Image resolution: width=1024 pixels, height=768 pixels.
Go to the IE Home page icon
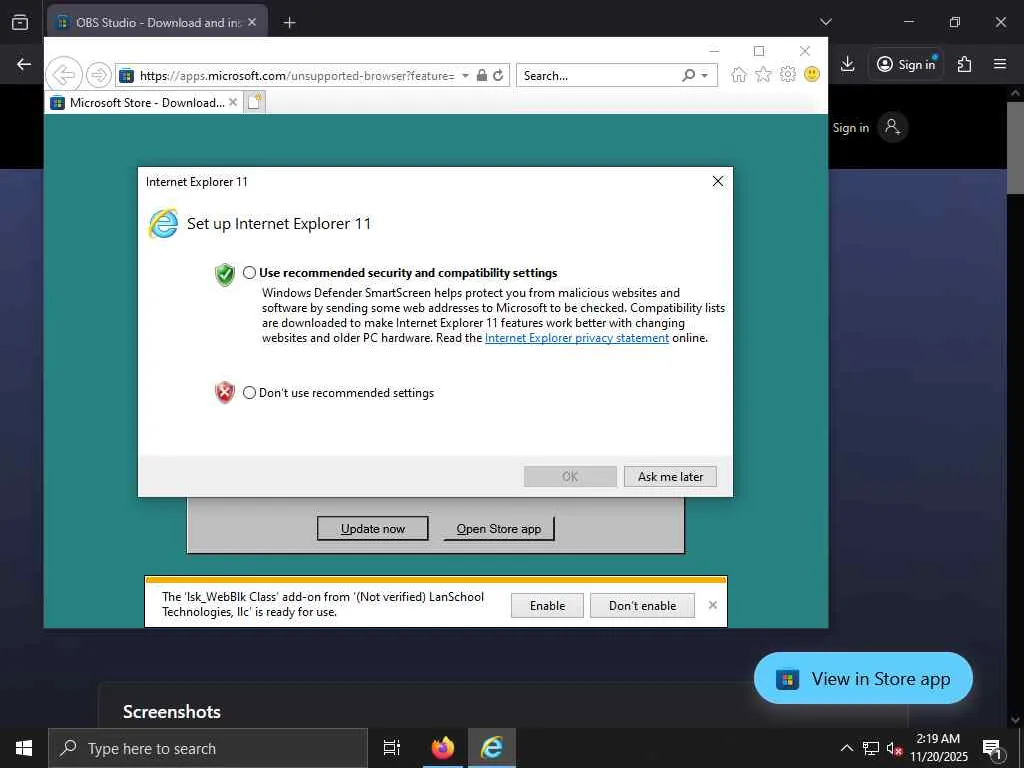coord(739,74)
